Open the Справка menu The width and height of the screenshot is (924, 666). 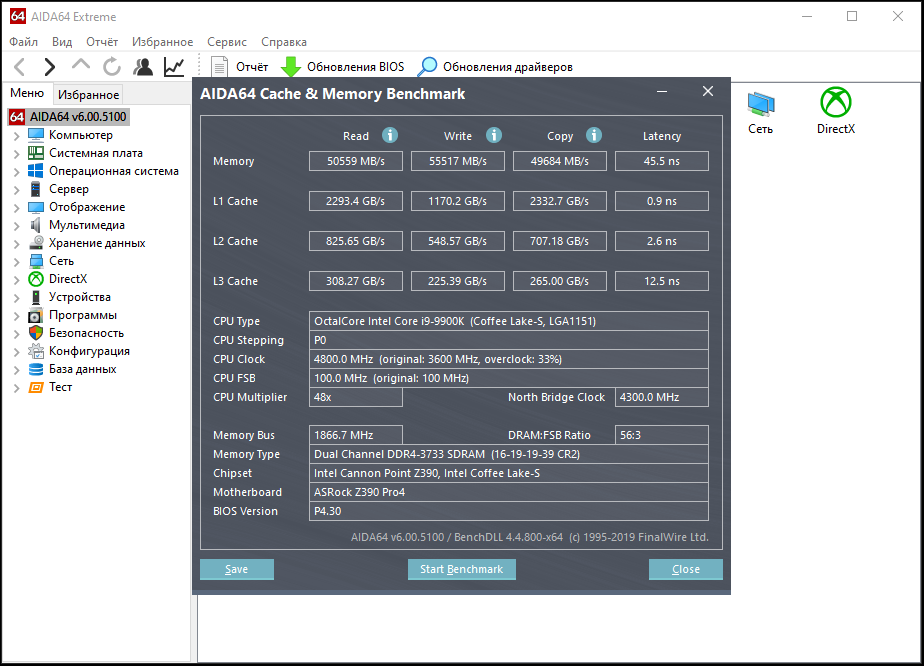click(284, 42)
